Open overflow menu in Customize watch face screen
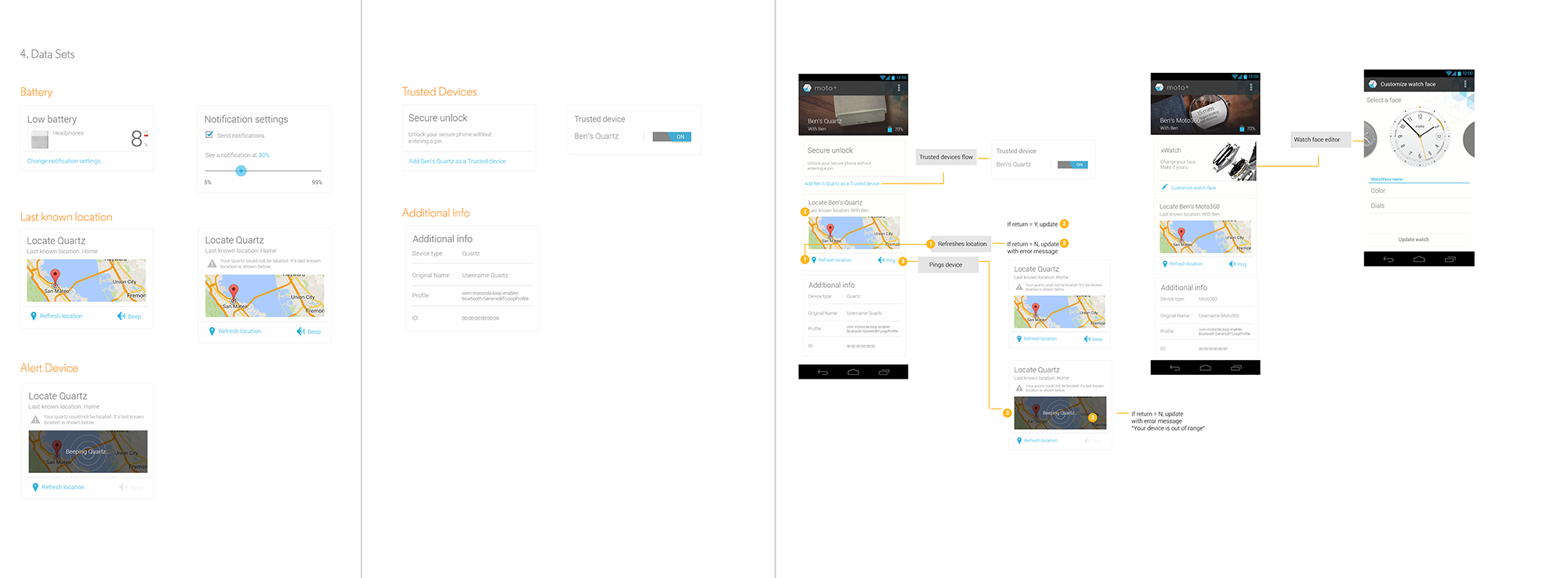Image resolution: width=1568 pixels, height=578 pixels. pyautogui.click(x=1465, y=84)
